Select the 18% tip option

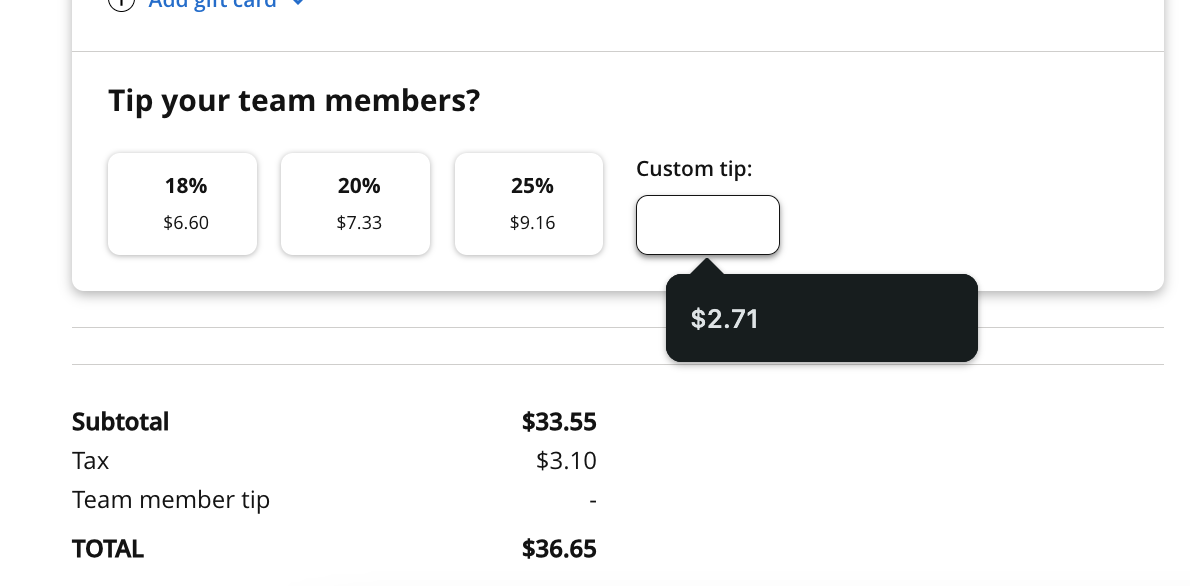pyautogui.click(x=182, y=203)
